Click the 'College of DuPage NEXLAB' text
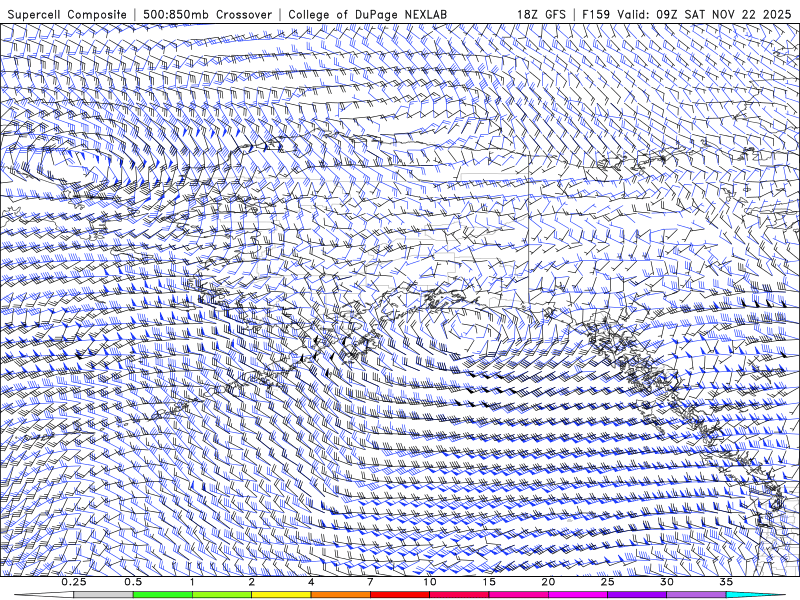Image resolution: width=800 pixels, height=600 pixels. (x=368, y=14)
